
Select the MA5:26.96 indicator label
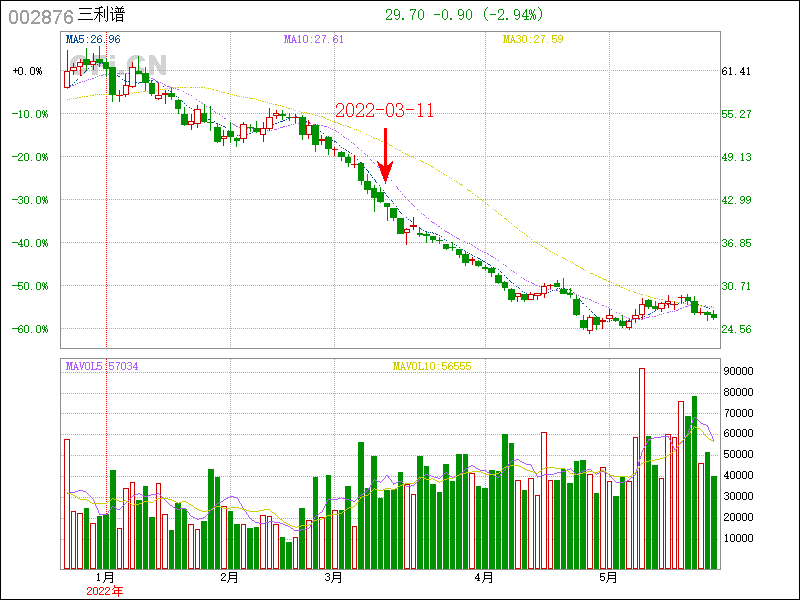click(x=93, y=39)
